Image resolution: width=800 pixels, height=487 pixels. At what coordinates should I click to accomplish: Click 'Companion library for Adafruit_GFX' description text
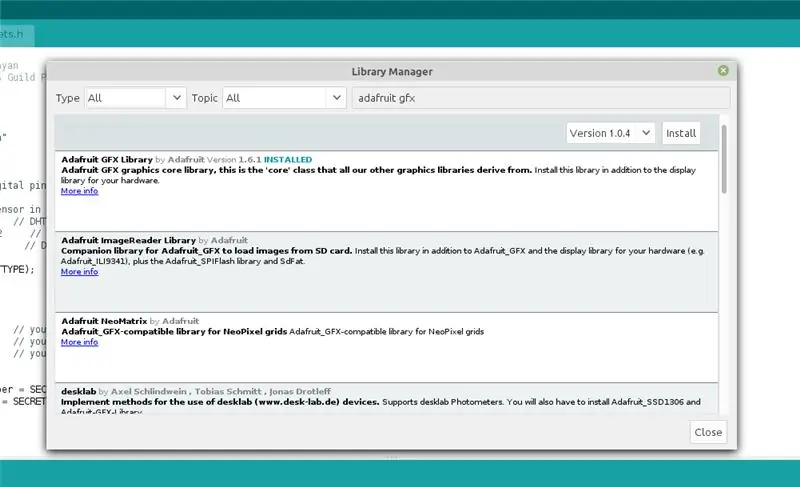(x=207, y=251)
